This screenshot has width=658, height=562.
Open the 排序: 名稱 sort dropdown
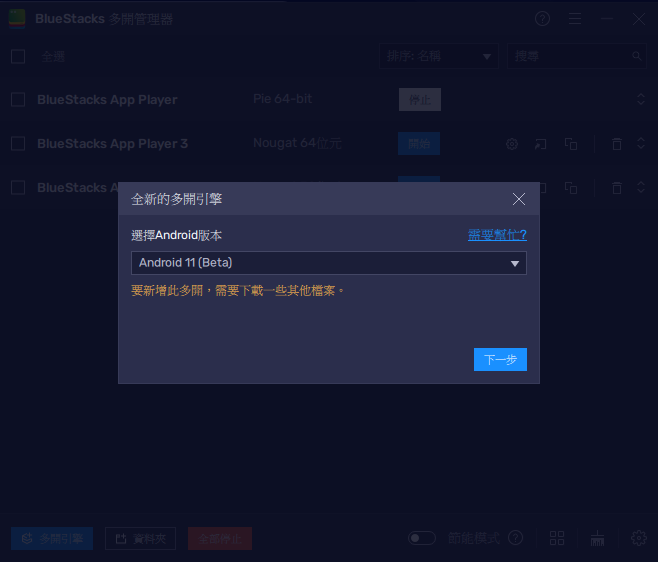tap(439, 56)
